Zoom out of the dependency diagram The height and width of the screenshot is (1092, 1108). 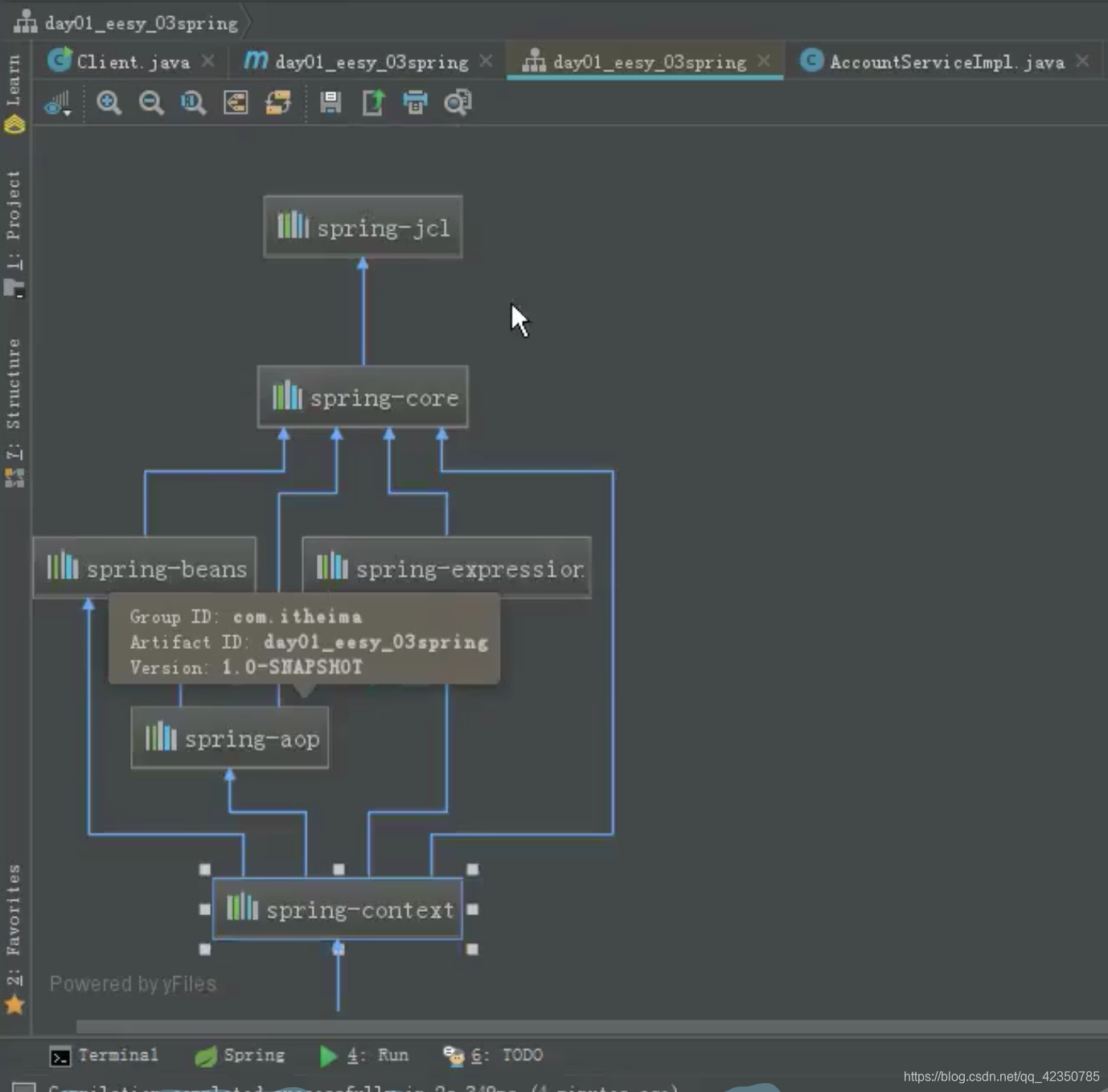coord(151,102)
